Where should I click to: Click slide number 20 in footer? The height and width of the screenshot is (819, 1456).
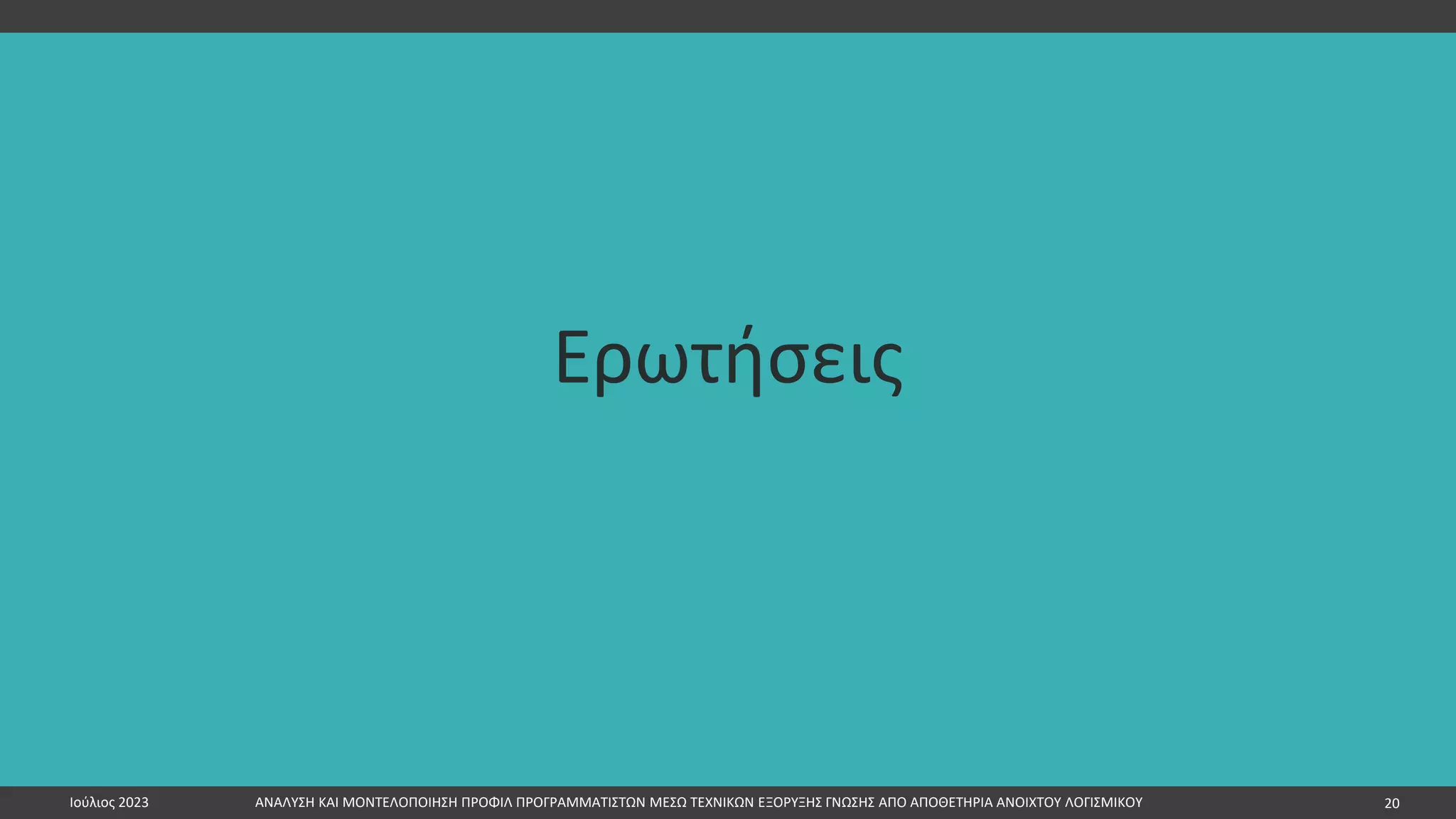tap(1391, 803)
